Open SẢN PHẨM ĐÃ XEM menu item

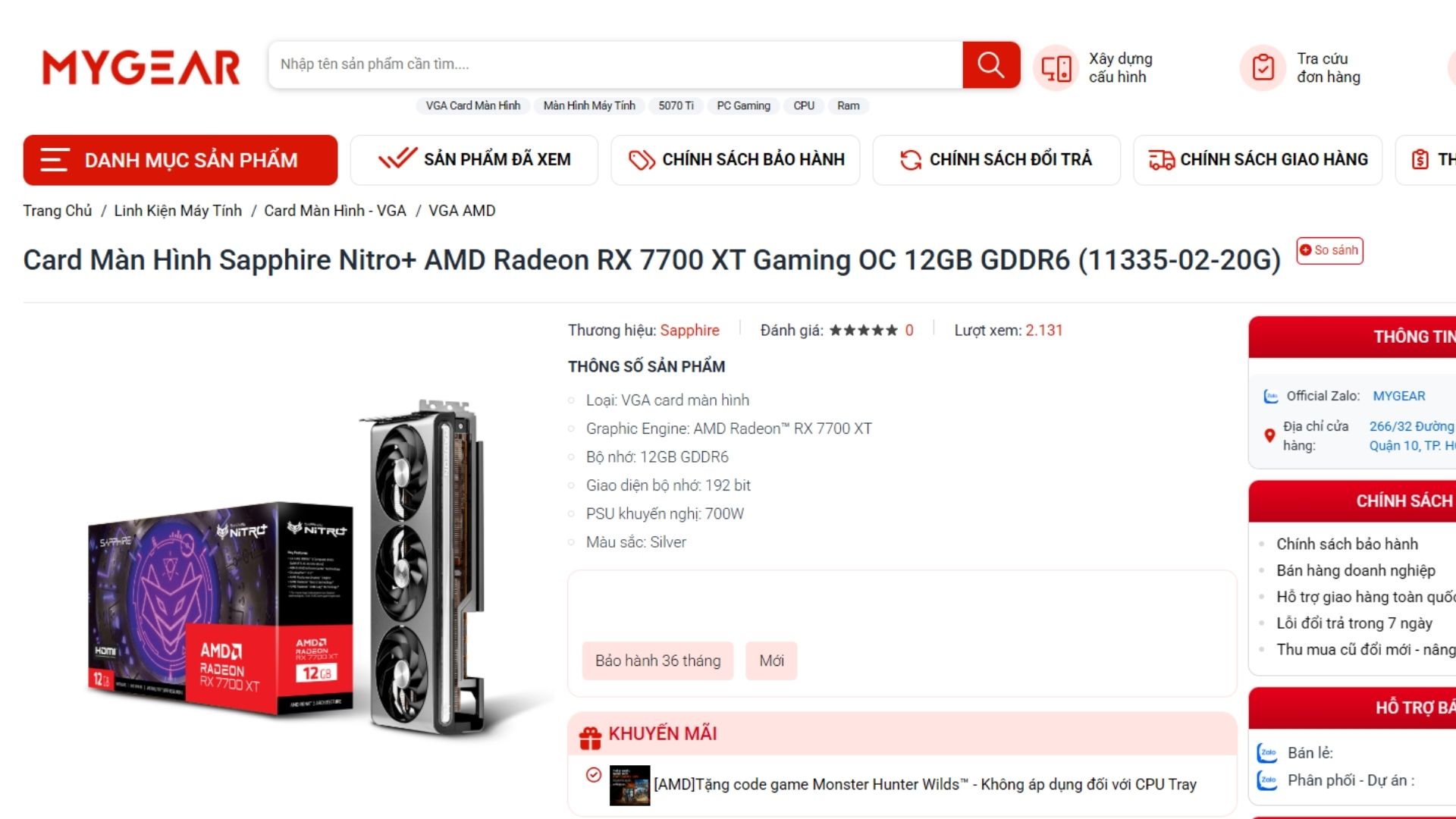point(474,159)
